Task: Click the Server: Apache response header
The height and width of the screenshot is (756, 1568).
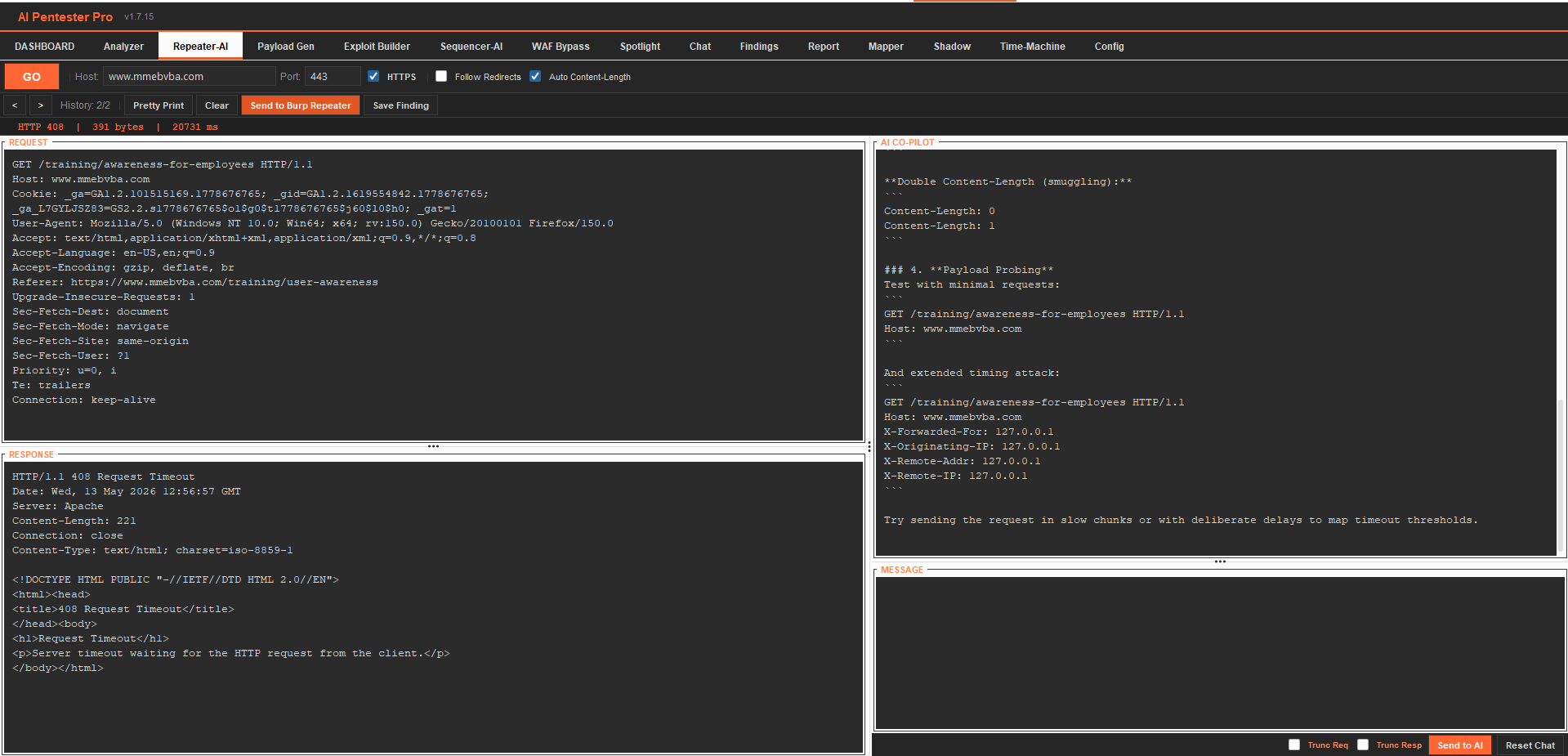Action: (x=57, y=506)
